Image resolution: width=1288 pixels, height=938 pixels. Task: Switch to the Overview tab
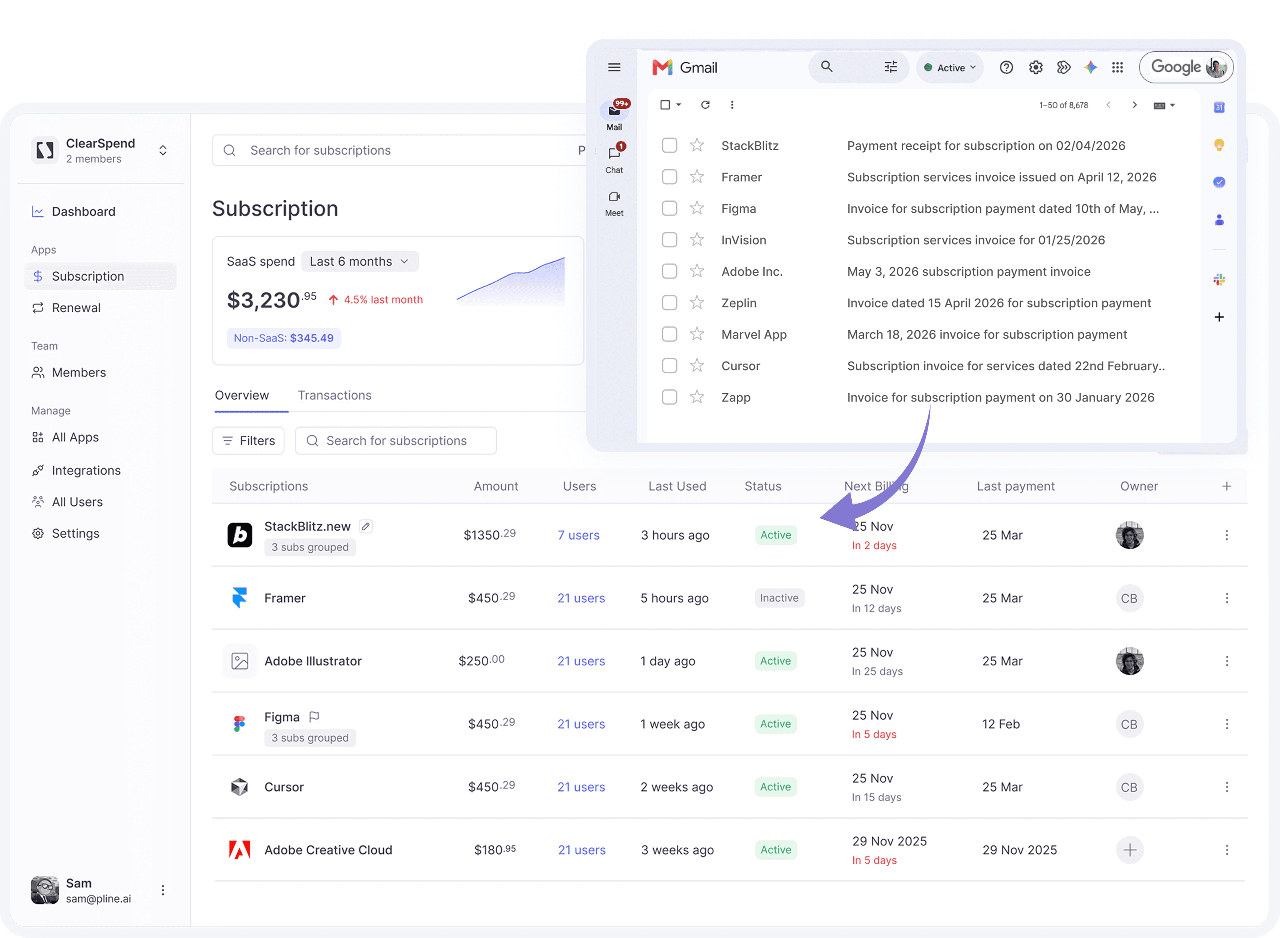tap(242, 396)
